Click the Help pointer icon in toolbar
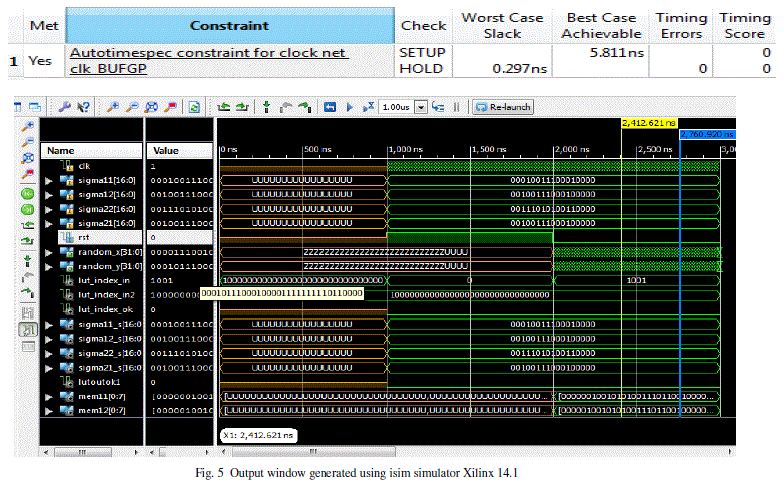 [84, 106]
